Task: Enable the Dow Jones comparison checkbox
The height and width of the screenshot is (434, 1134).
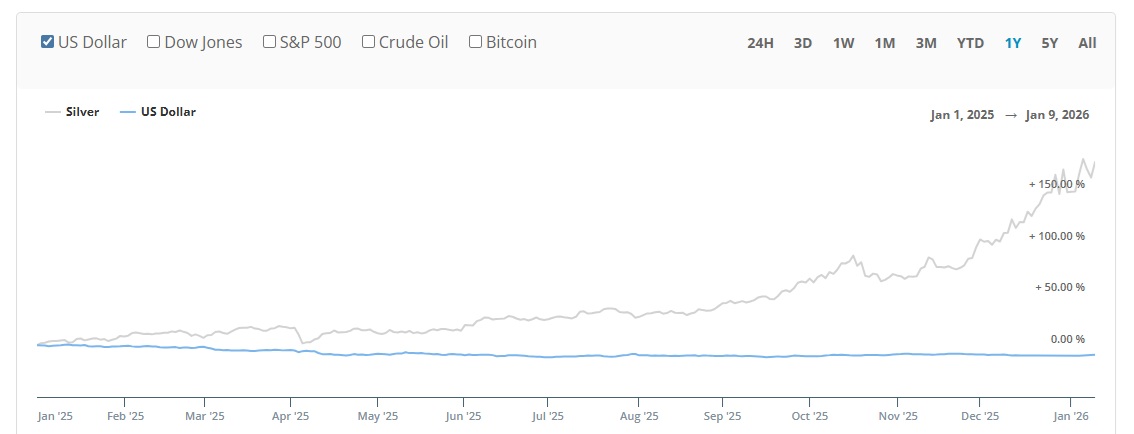Action: pos(154,42)
